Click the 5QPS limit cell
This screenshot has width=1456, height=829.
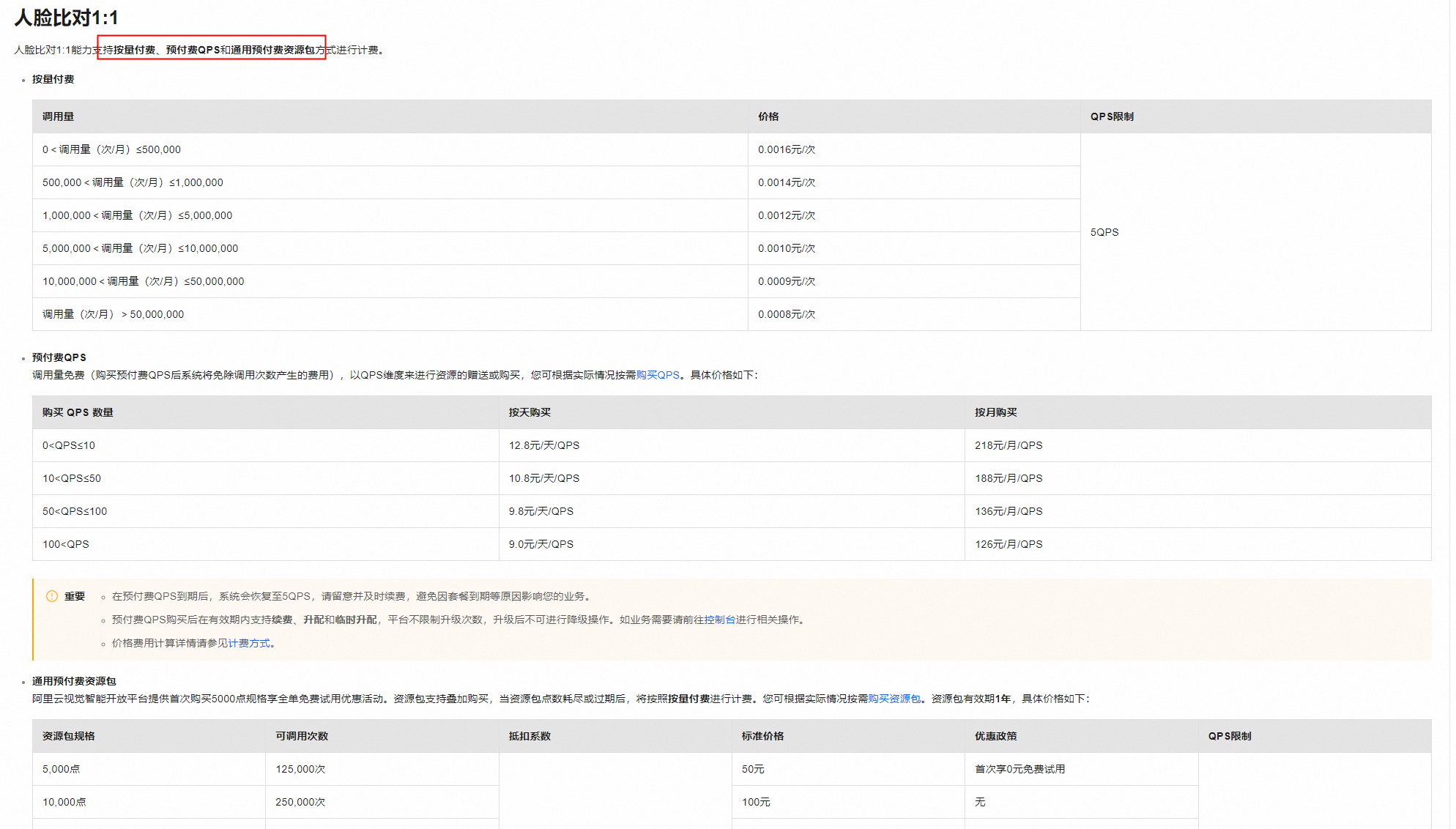coord(1256,232)
